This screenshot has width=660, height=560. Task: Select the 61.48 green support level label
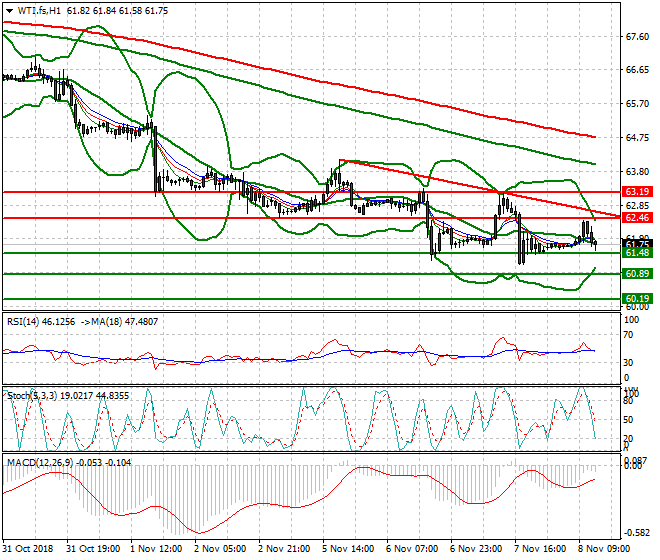637,253
